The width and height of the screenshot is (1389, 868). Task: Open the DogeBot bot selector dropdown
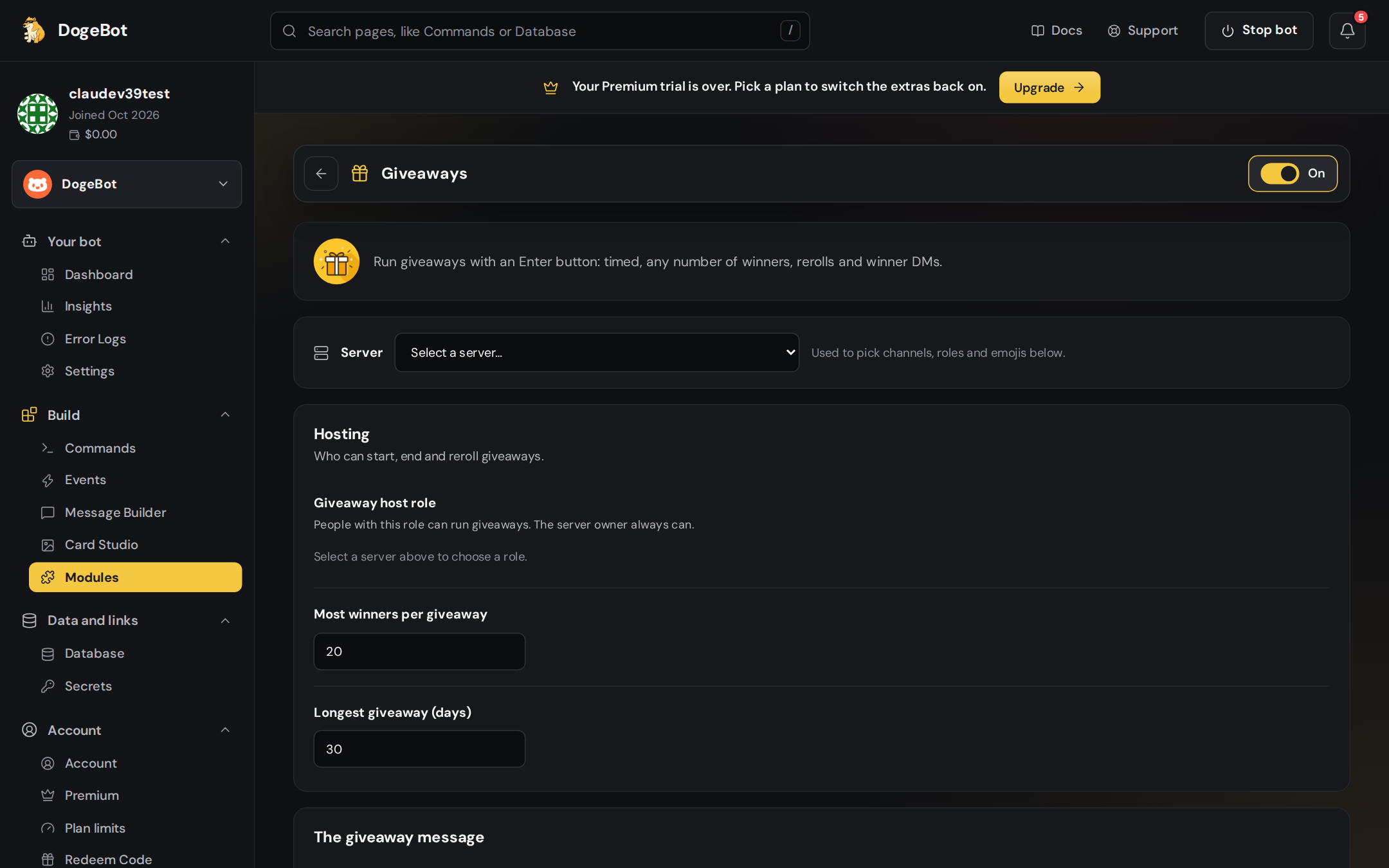click(127, 184)
